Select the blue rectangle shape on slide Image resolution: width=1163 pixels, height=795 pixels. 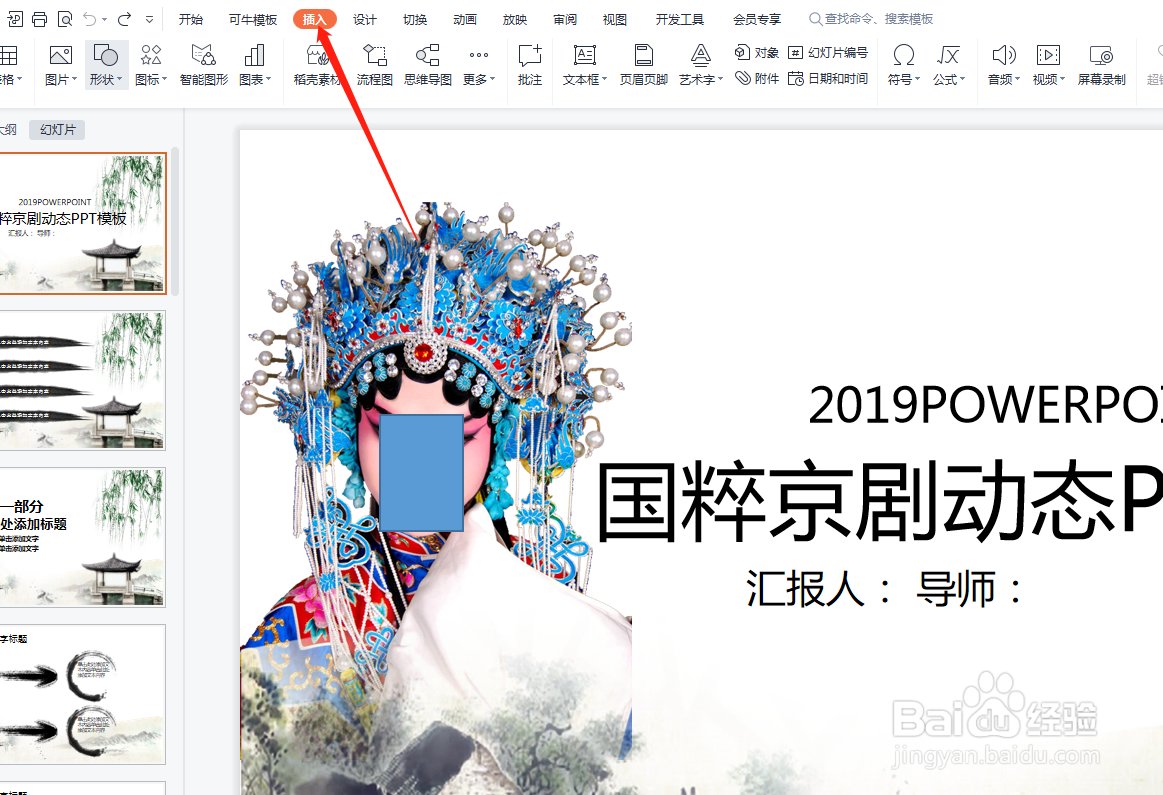click(x=421, y=473)
